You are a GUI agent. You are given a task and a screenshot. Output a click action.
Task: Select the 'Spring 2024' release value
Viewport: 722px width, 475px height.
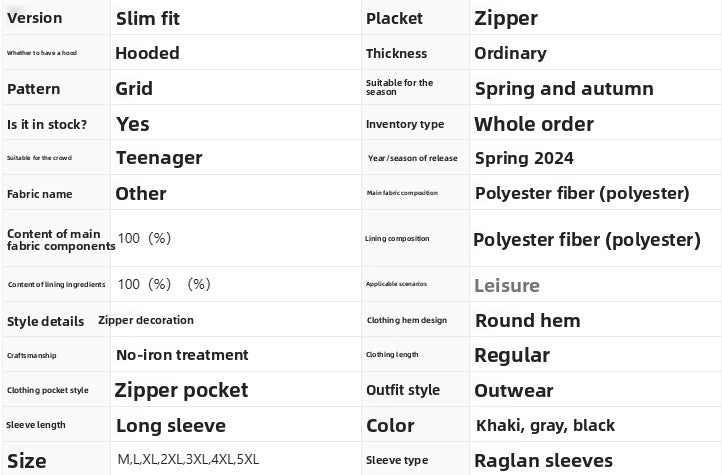point(524,158)
